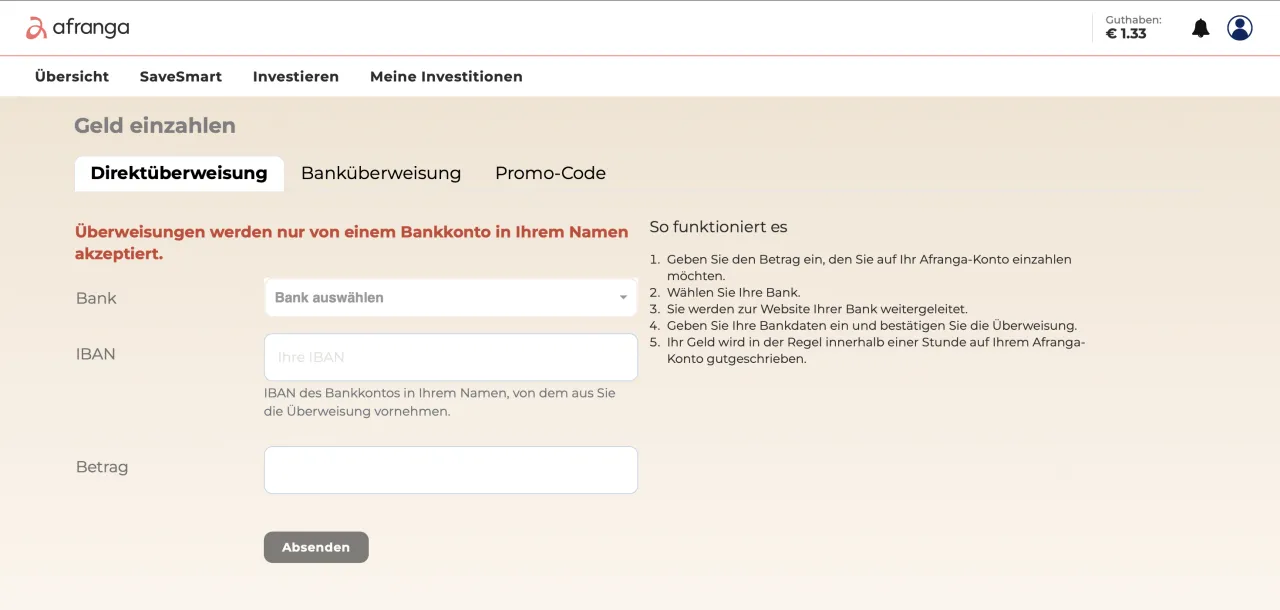Click step 'Ihr Geld wird in der Regel'
This screenshot has height=610, width=1280.
876,350
